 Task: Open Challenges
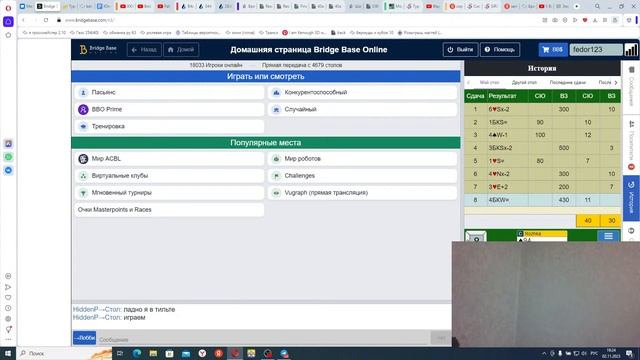362,176
